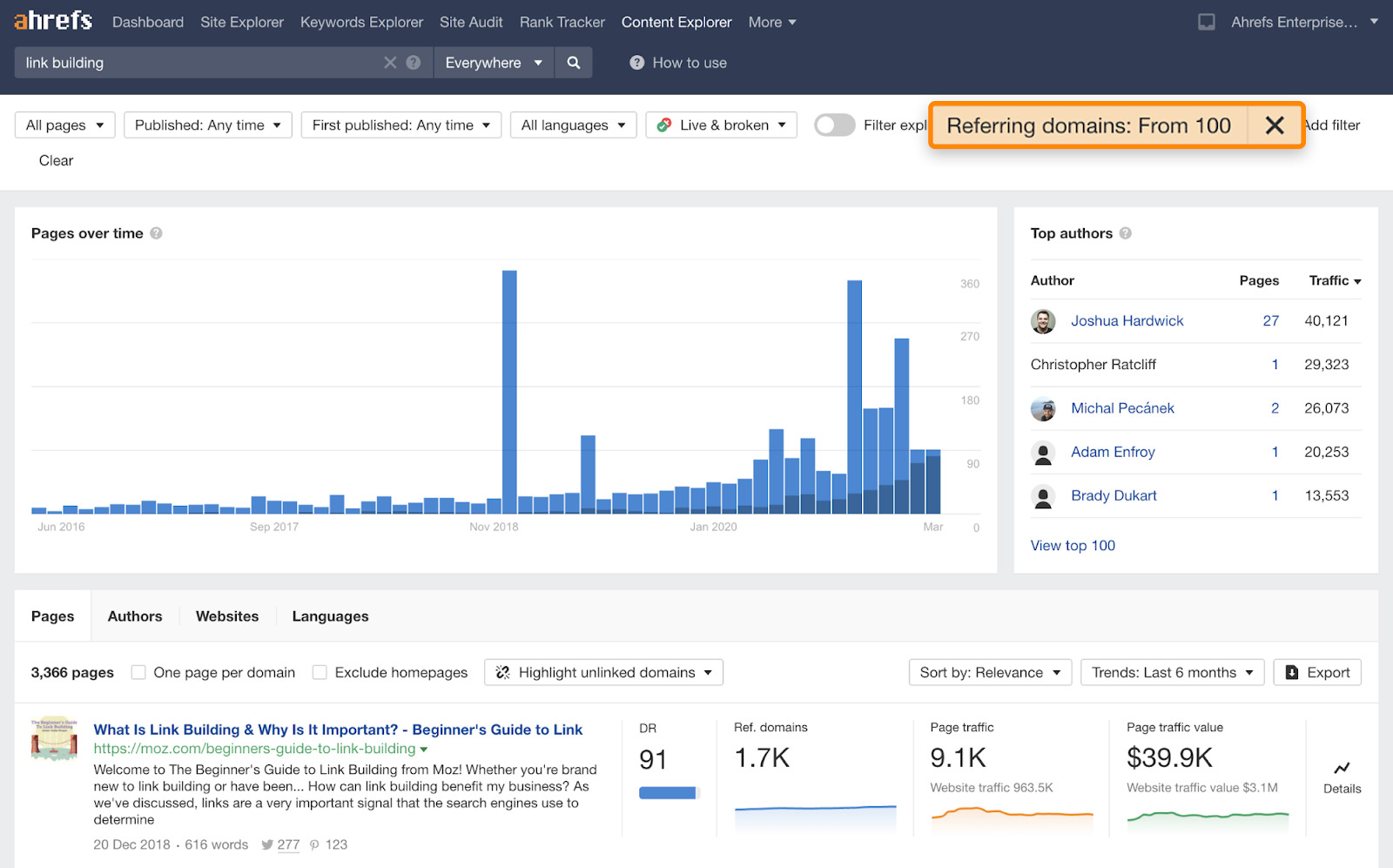The image size is (1393, 868).
Task: Open the Trends: Last 6 months dropdown
Action: point(1171,672)
